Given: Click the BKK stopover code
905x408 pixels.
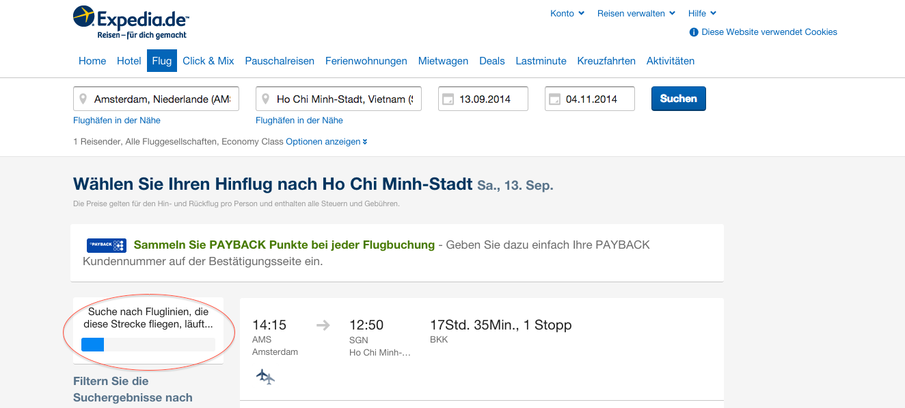Looking at the screenshot, I should point(439,340).
